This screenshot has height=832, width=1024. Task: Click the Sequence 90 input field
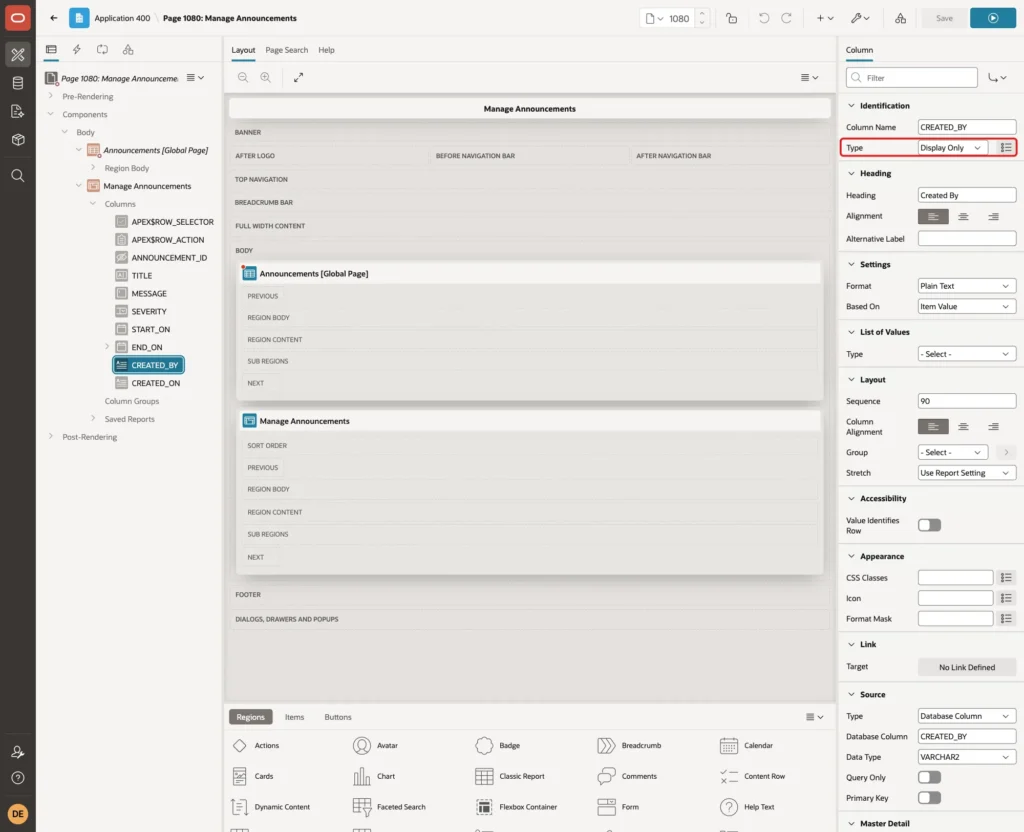point(967,401)
